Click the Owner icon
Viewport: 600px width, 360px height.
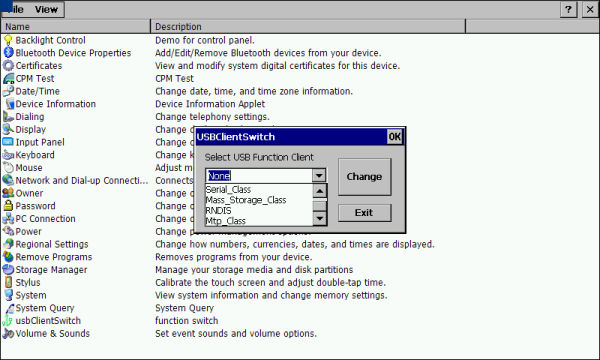click(x=8, y=193)
